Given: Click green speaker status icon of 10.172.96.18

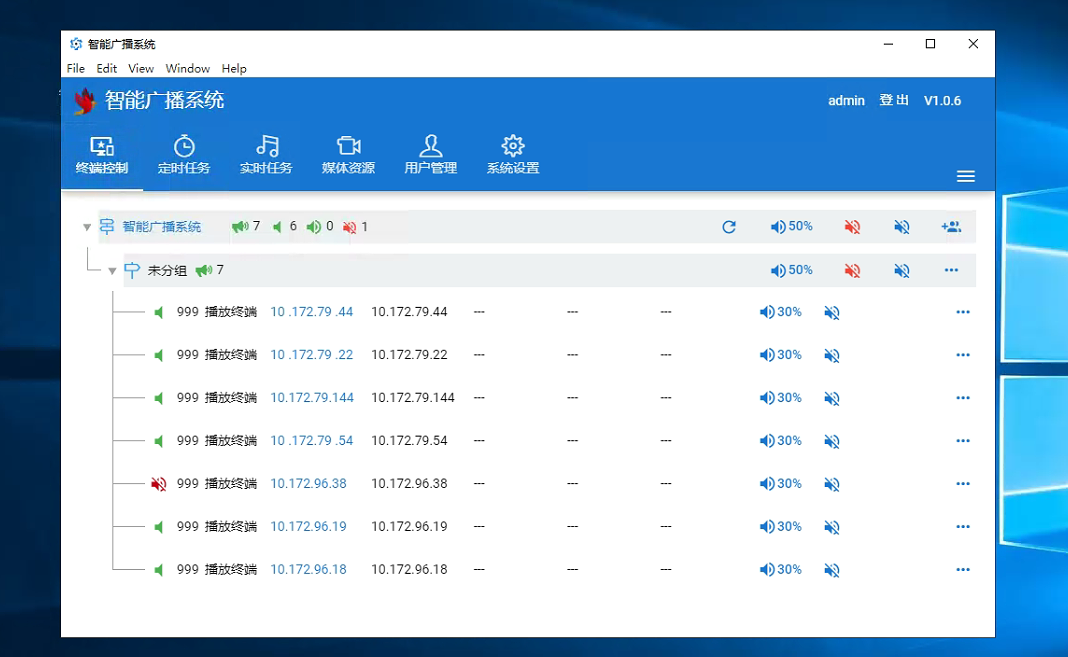Looking at the screenshot, I should pos(159,570).
